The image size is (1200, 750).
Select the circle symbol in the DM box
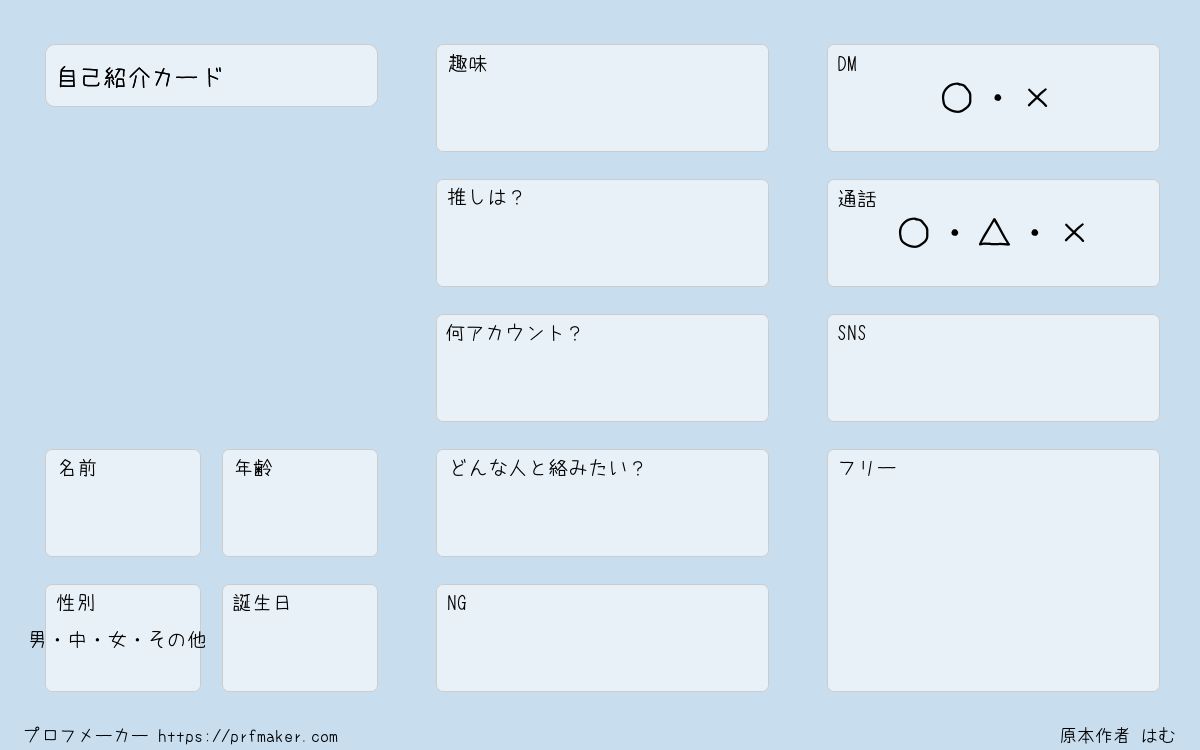(956, 98)
